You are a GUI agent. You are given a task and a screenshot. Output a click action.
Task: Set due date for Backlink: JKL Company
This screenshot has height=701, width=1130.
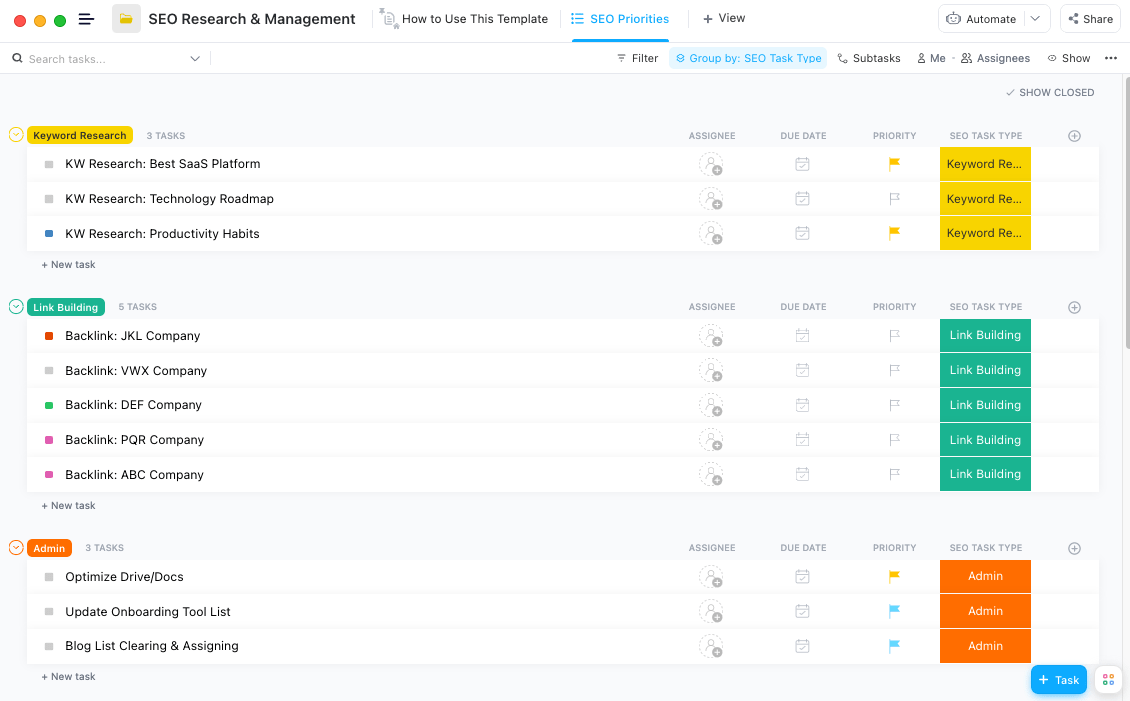(x=802, y=336)
